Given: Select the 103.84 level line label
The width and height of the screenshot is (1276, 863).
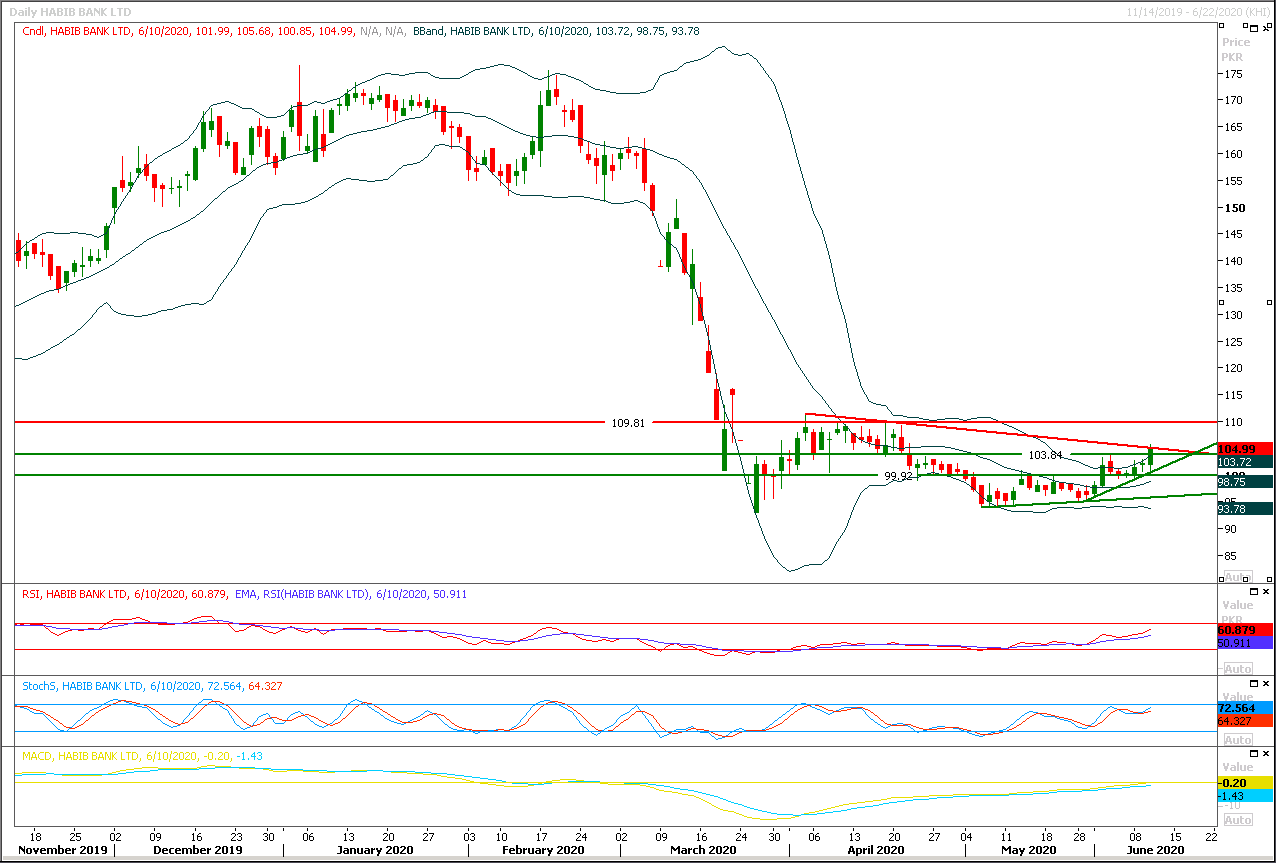Looking at the screenshot, I should pyautogui.click(x=1044, y=455).
